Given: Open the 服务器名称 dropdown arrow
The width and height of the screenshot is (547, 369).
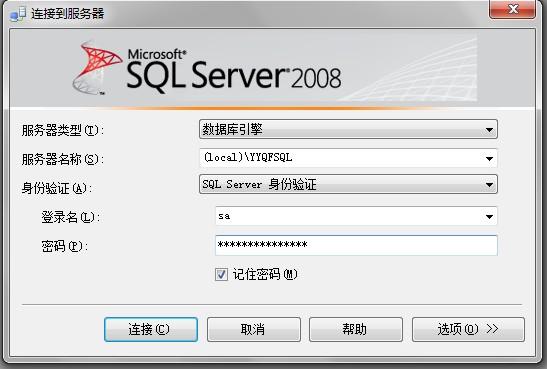Looking at the screenshot, I should pyautogui.click(x=489, y=159).
